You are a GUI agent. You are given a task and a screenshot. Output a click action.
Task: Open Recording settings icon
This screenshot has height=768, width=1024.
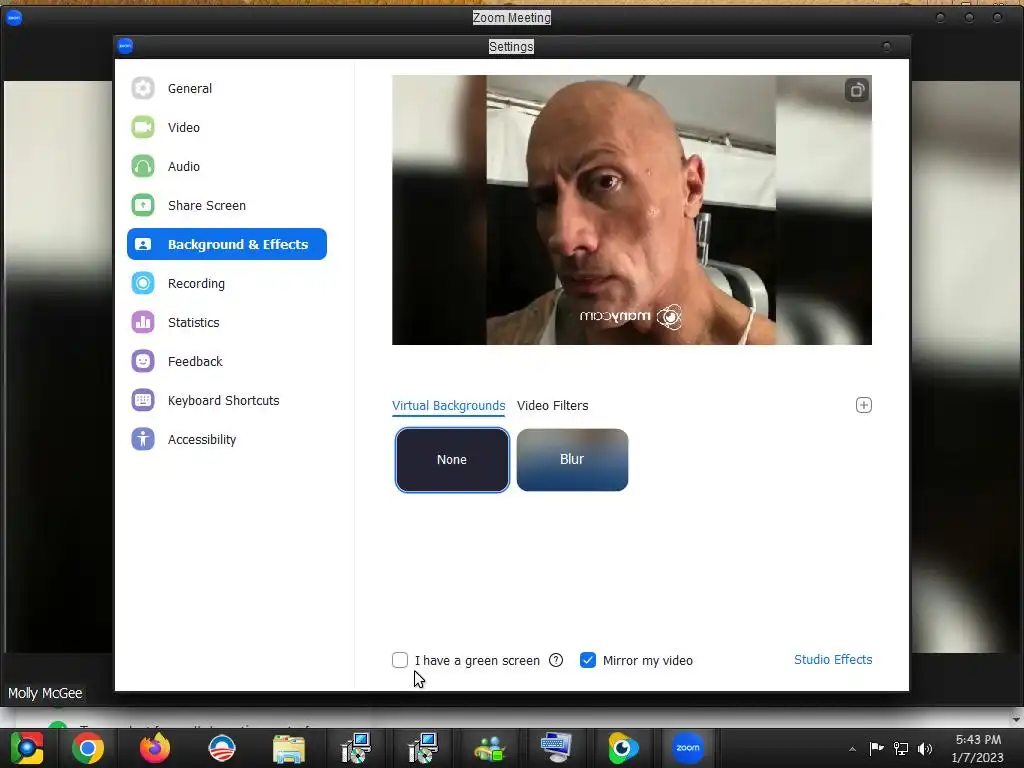(x=143, y=283)
